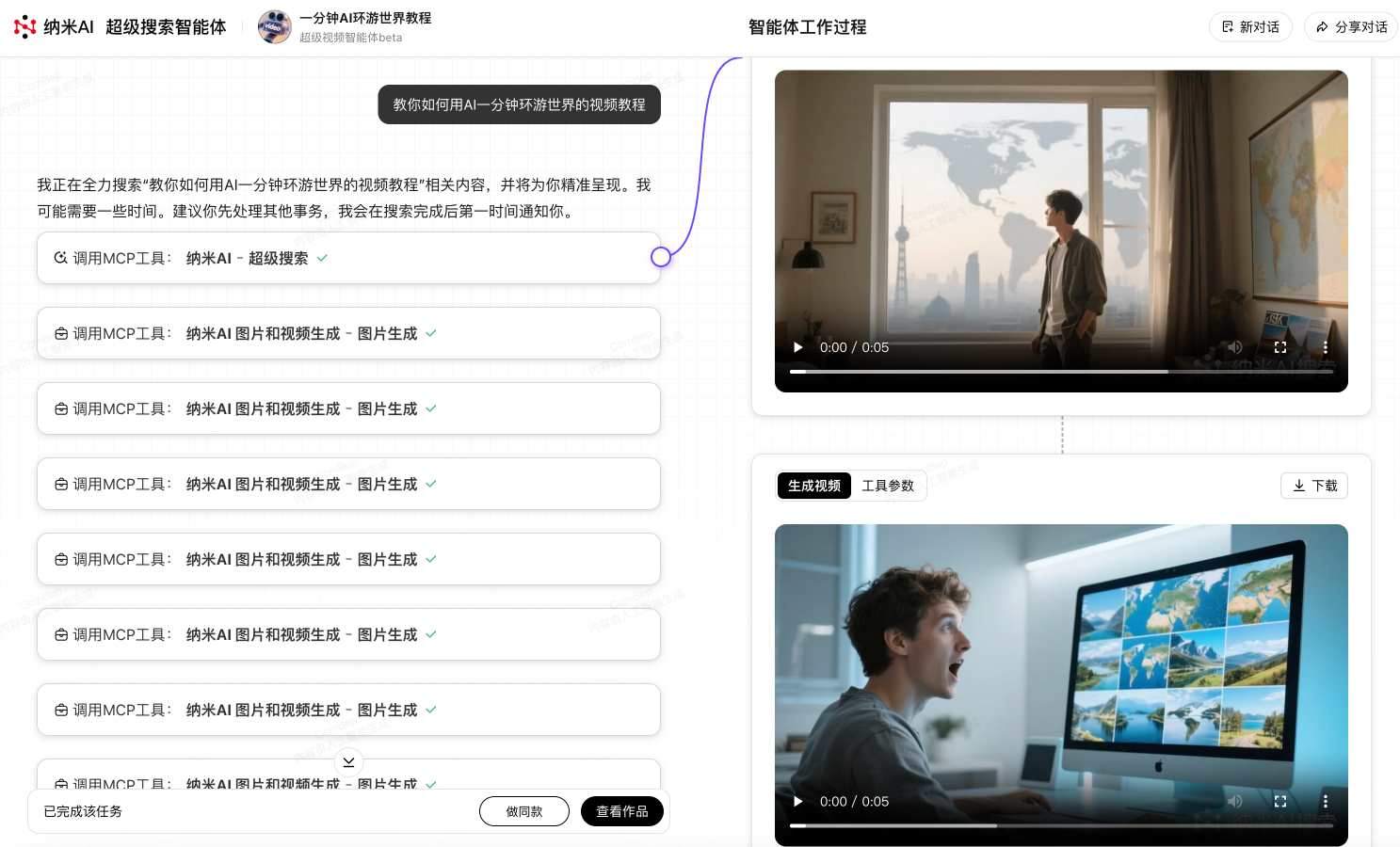The height and width of the screenshot is (847, 1400).
Task: Click the 分享对话 button
Action: click(1350, 27)
